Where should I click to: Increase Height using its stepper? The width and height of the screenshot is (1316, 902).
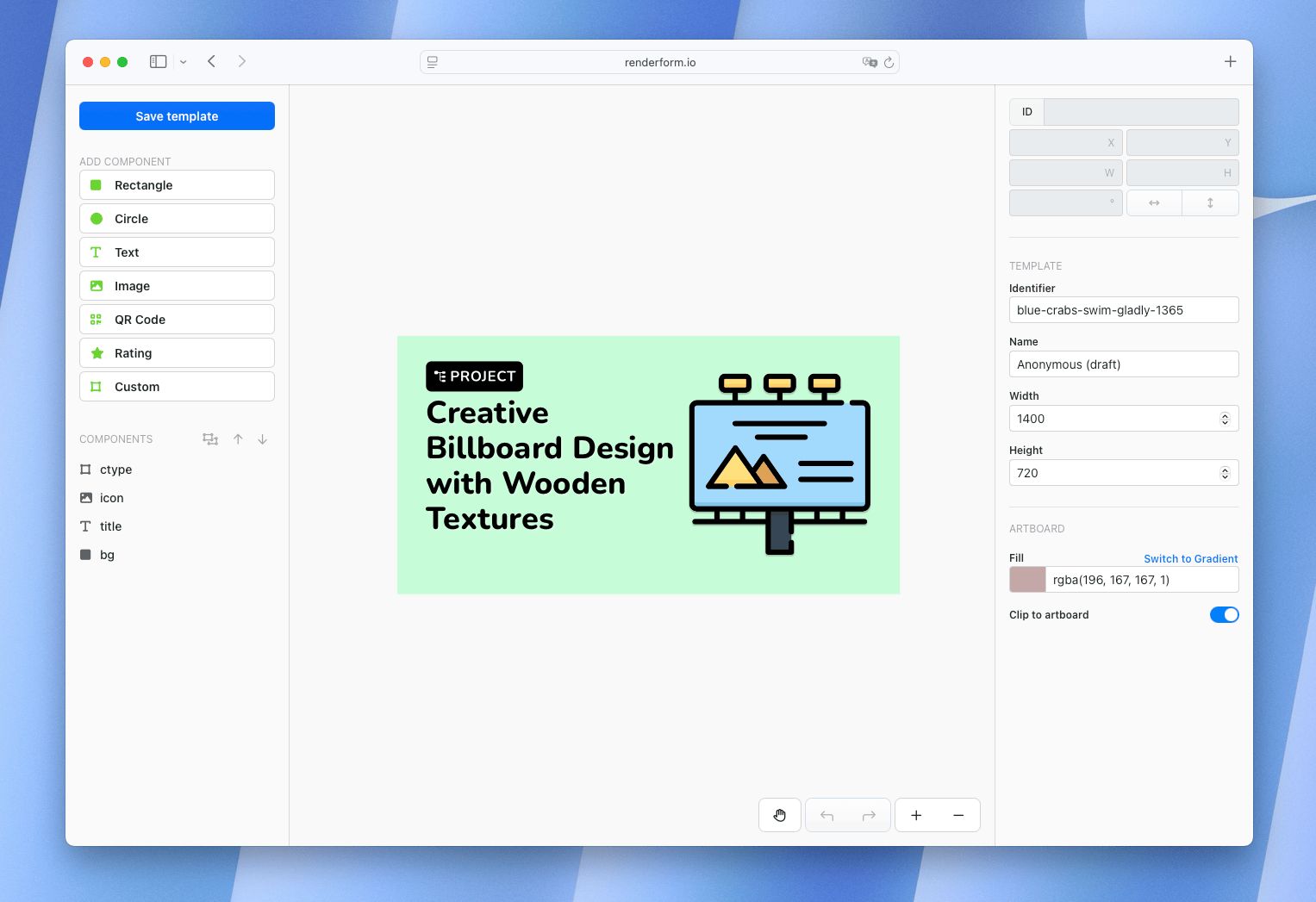coord(1225,469)
